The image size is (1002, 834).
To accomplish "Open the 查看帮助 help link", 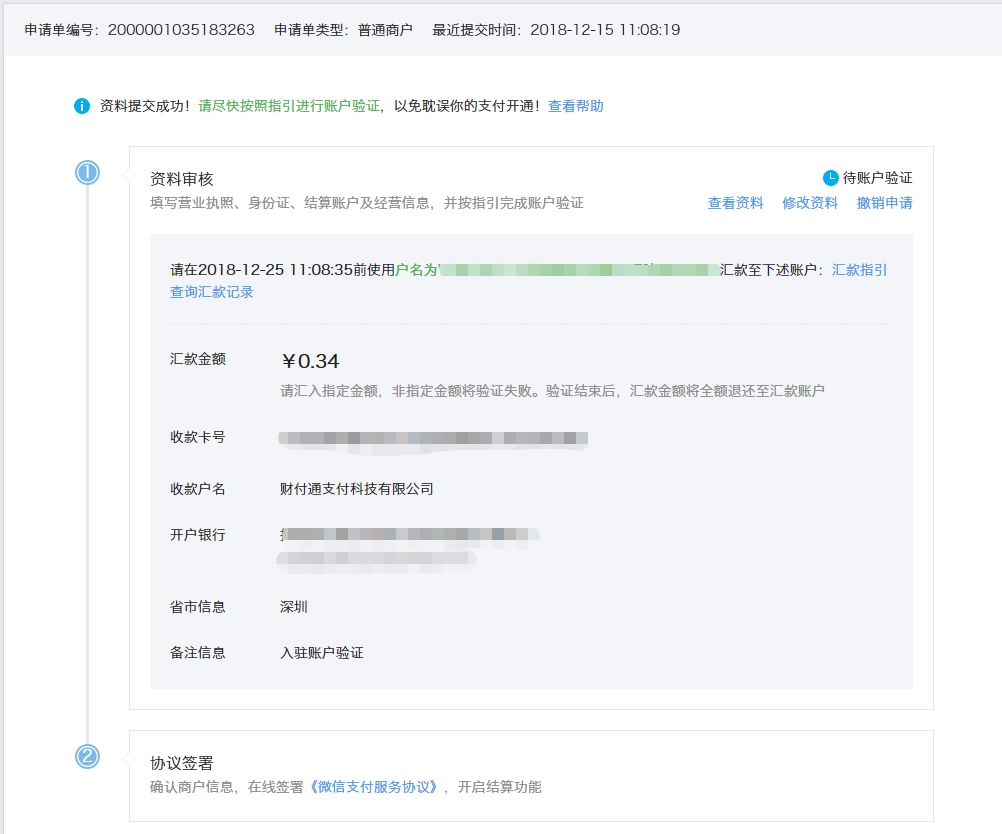I will (576, 106).
